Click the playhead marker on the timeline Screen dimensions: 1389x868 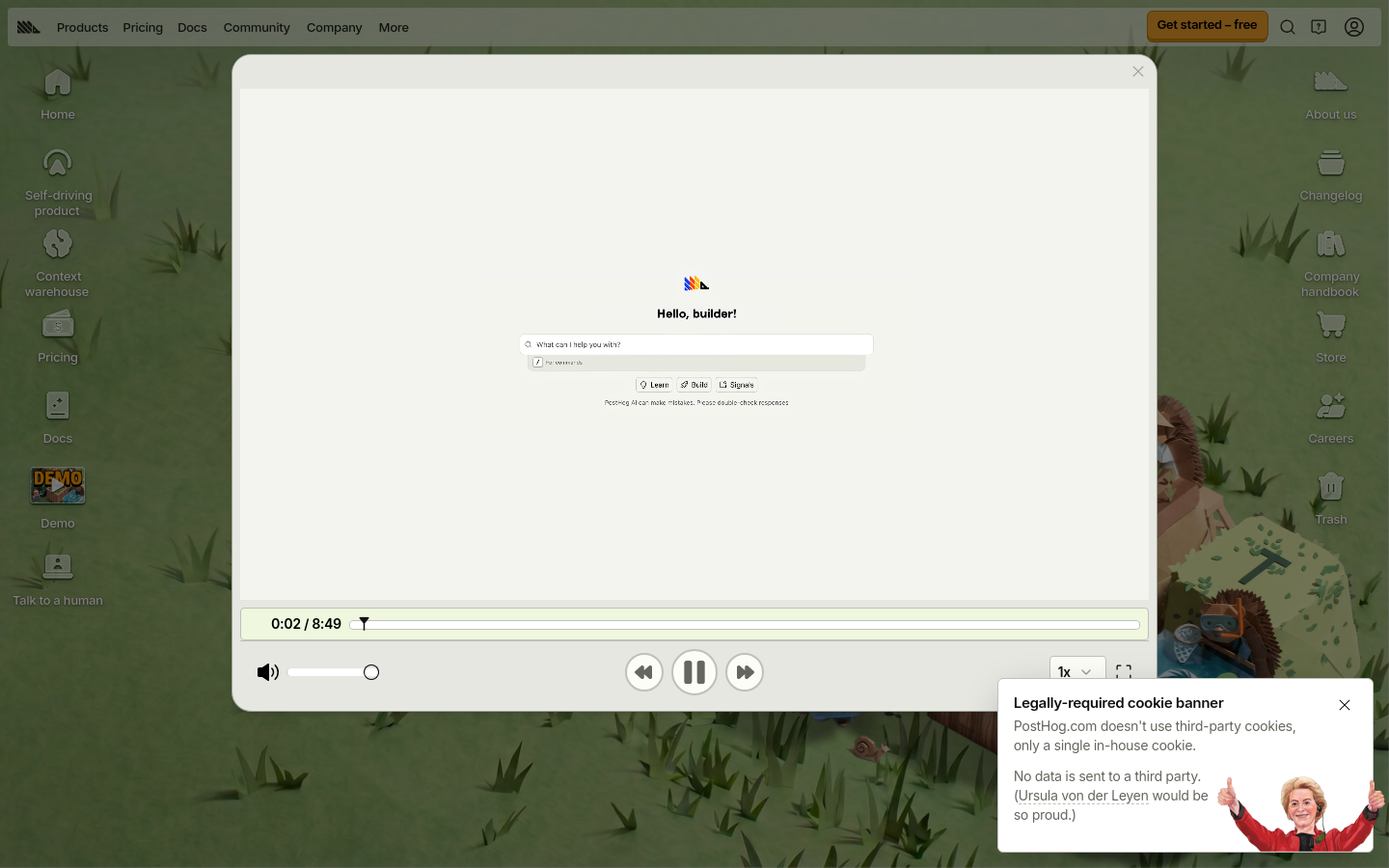click(364, 624)
